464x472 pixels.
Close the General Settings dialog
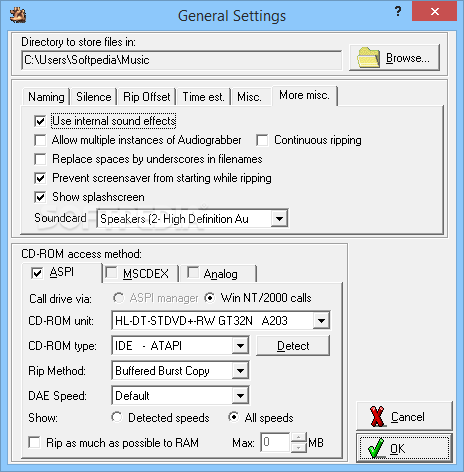(434, 12)
